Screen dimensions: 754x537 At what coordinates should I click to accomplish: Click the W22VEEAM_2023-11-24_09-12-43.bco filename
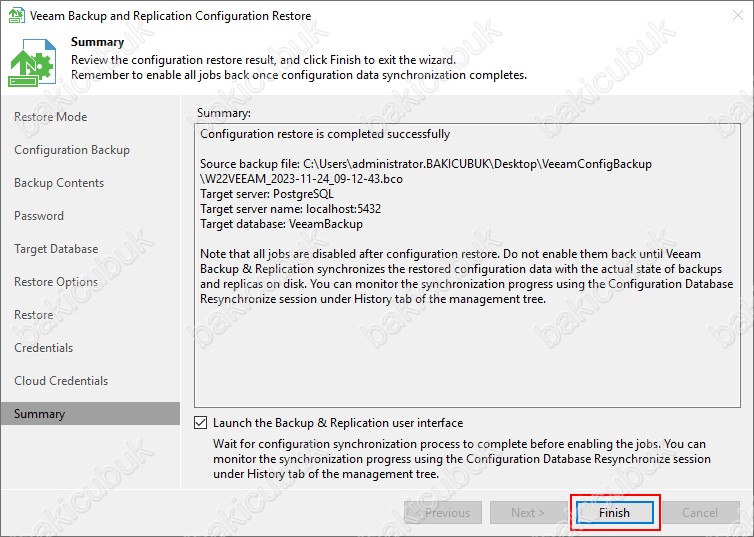click(302, 179)
